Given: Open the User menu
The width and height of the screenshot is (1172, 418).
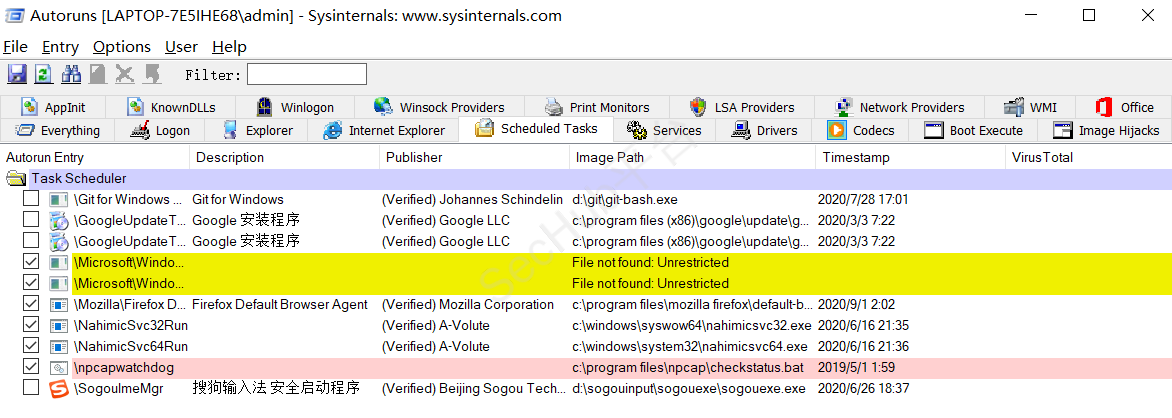Looking at the screenshot, I should click(182, 46).
